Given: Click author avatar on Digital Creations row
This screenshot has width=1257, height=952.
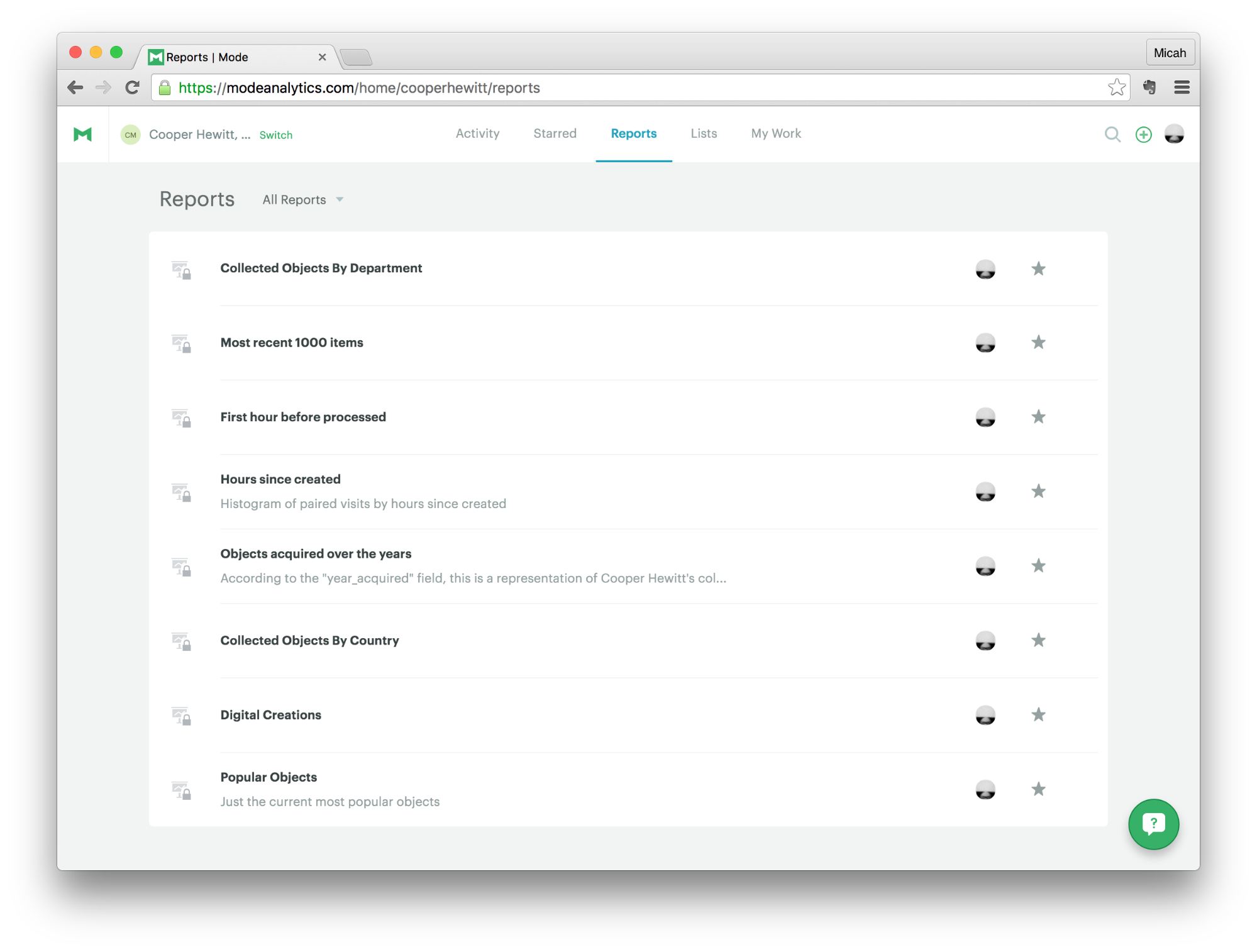Looking at the screenshot, I should click(985, 715).
